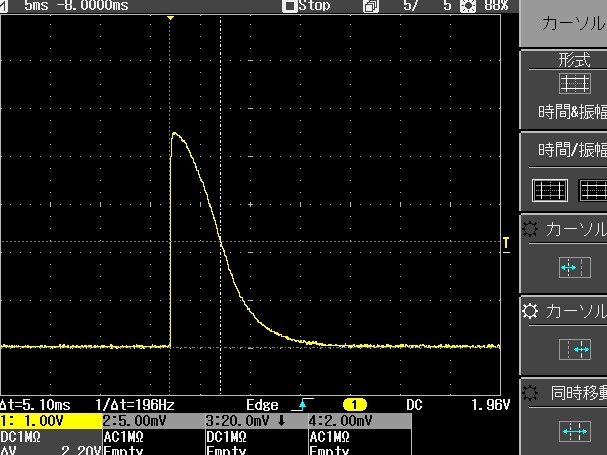Click the second vertical cursor line
Viewport: 607px width, 455px height.
(x=221, y=205)
